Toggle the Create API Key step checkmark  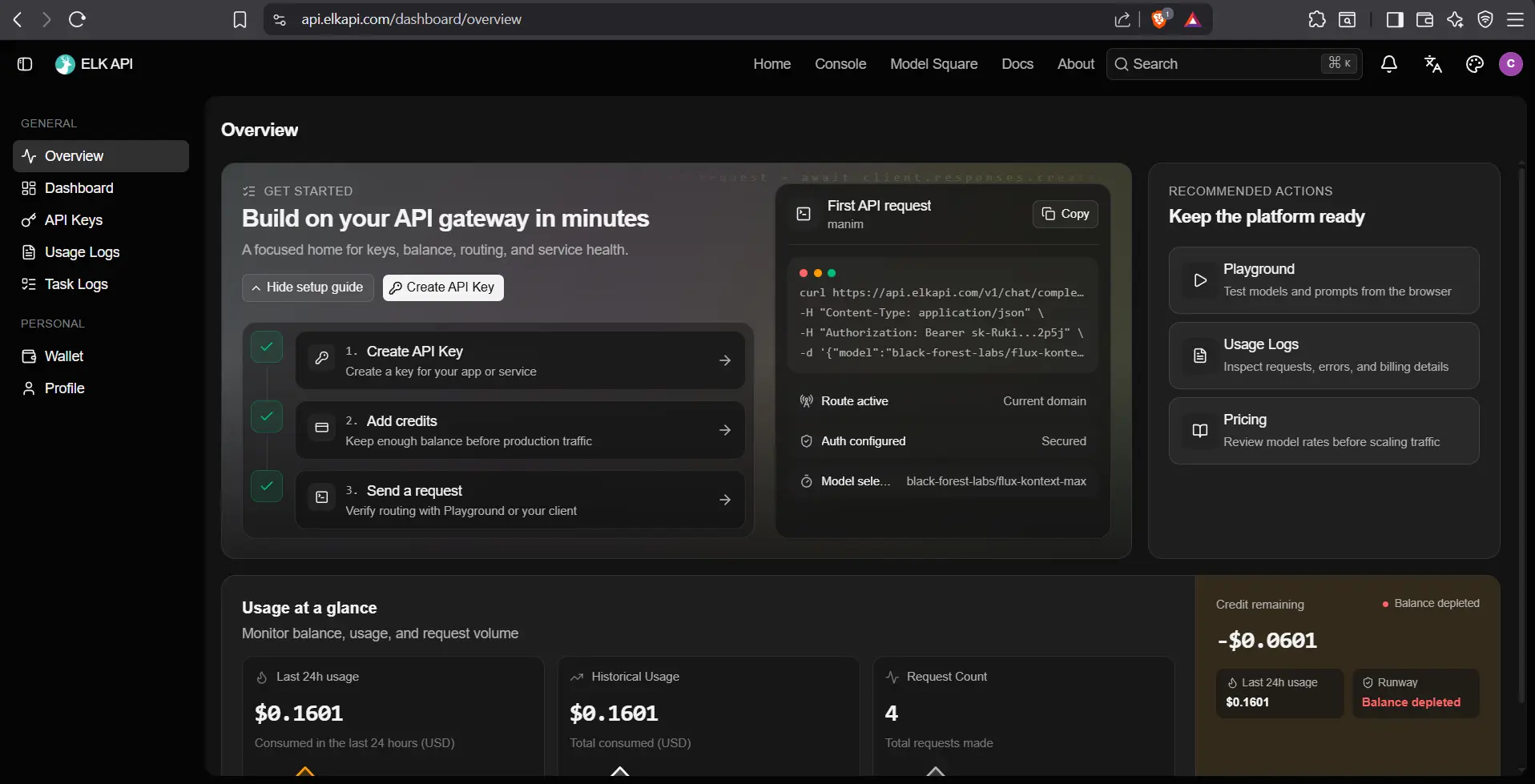pyautogui.click(x=267, y=347)
